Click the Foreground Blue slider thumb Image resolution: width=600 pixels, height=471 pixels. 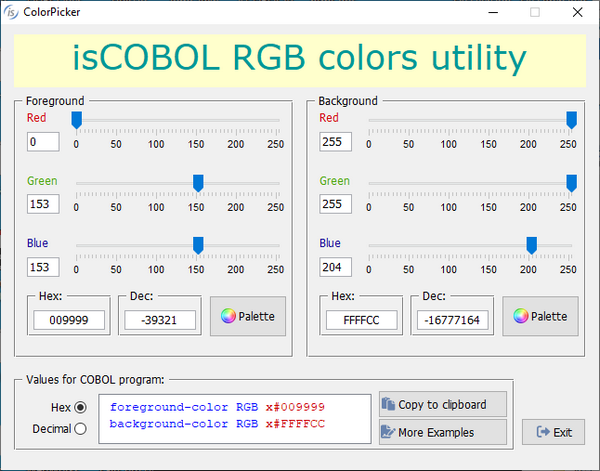coord(198,245)
